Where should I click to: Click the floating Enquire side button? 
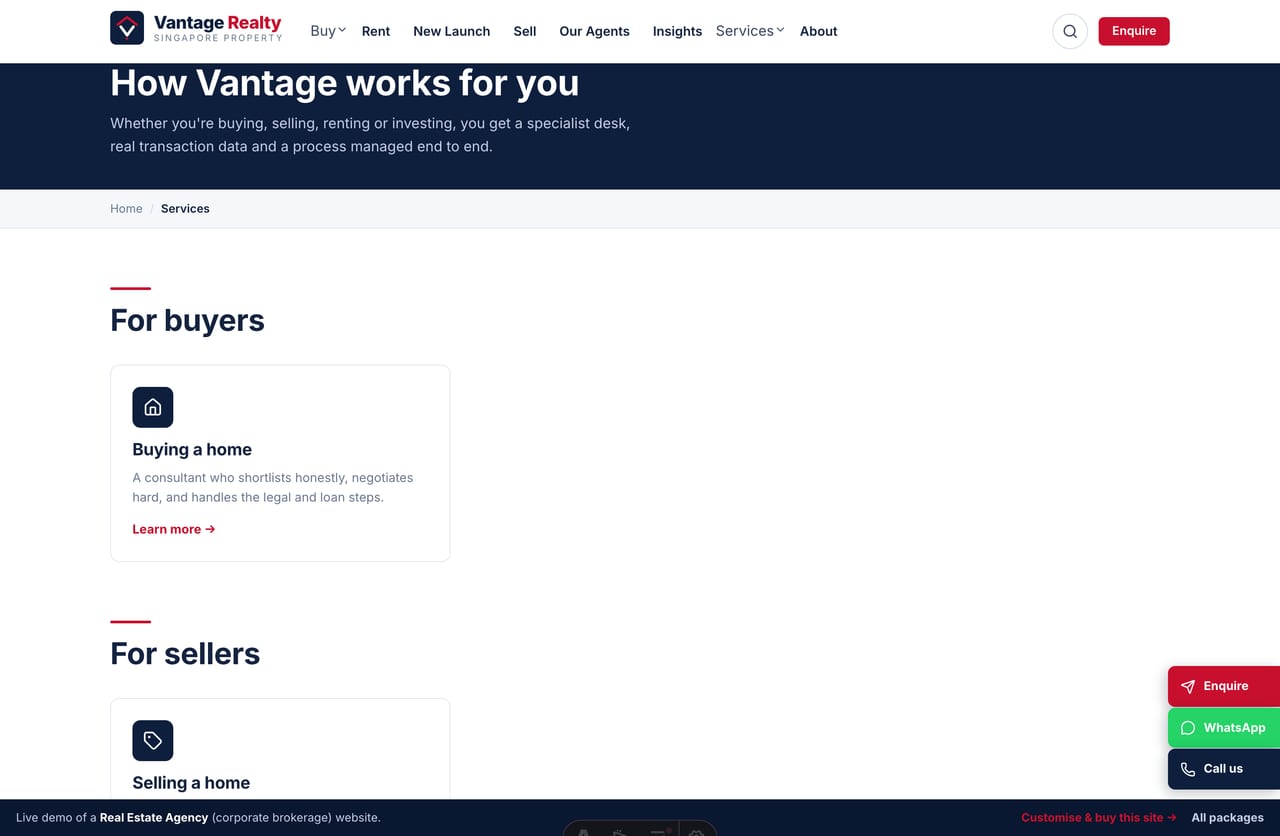pos(1224,686)
